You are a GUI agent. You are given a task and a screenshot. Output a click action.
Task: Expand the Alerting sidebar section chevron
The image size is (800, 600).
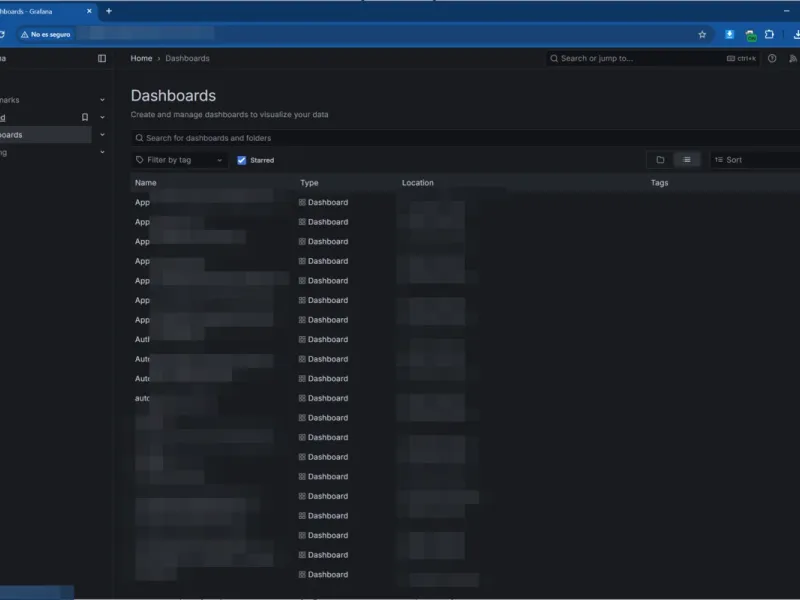pos(103,152)
